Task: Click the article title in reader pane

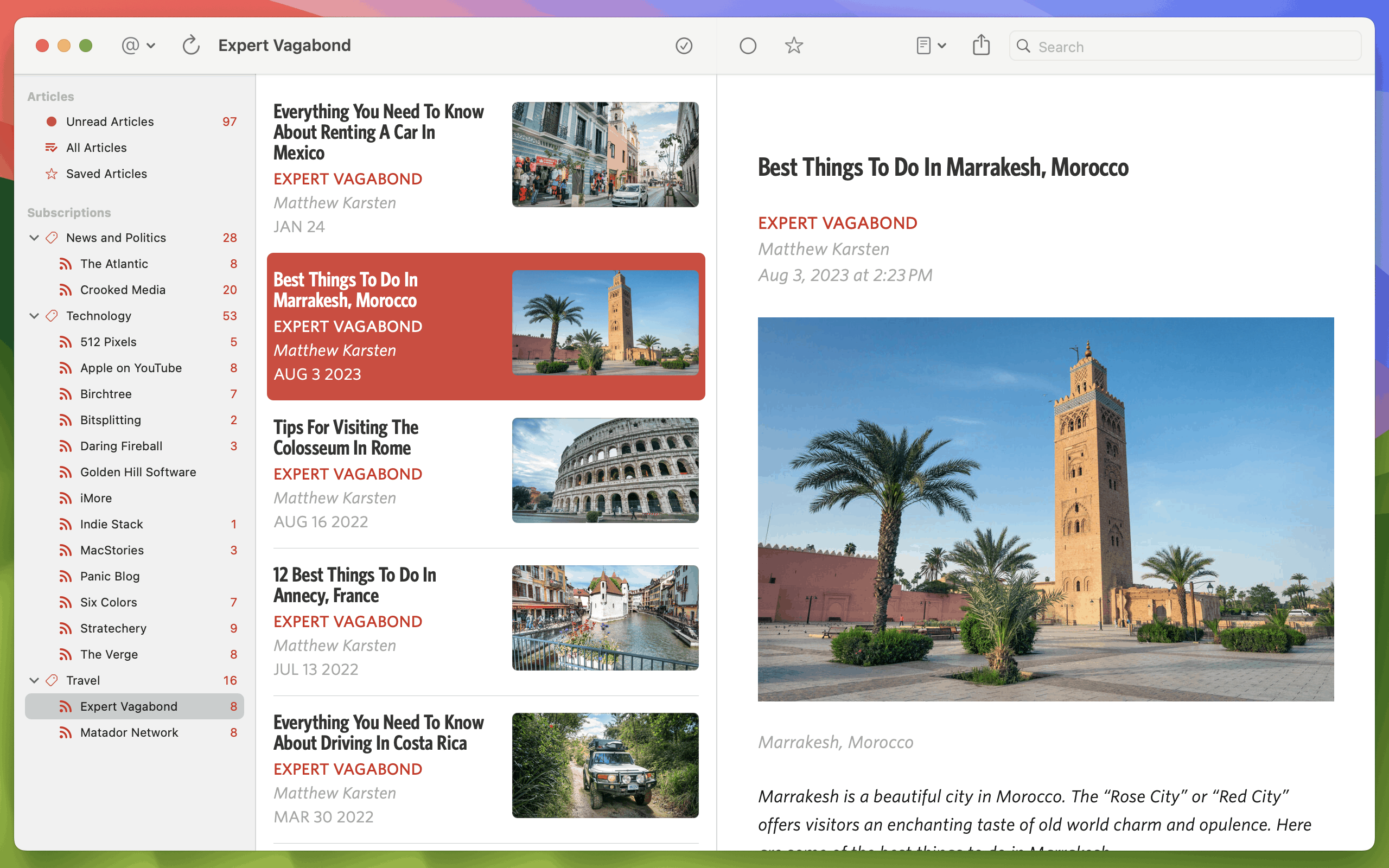Action: click(943, 168)
